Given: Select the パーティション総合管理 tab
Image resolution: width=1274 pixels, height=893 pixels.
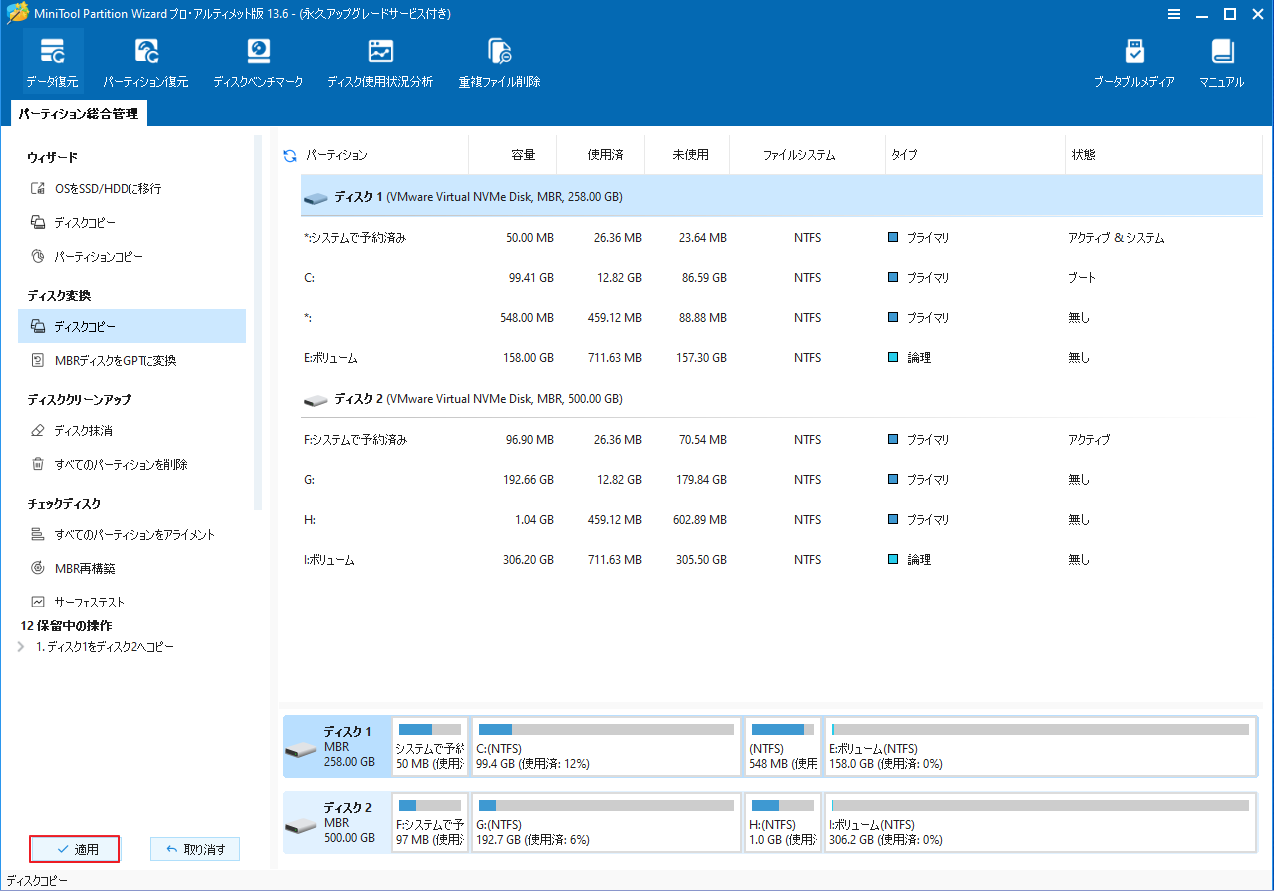Looking at the screenshot, I should (x=78, y=114).
